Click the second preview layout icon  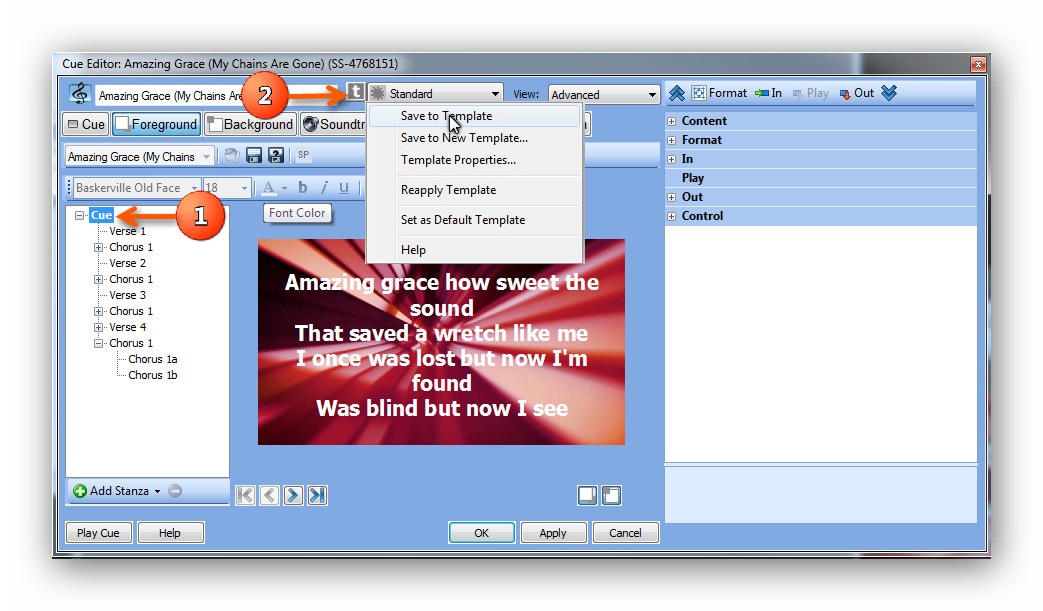pos(611,495)
